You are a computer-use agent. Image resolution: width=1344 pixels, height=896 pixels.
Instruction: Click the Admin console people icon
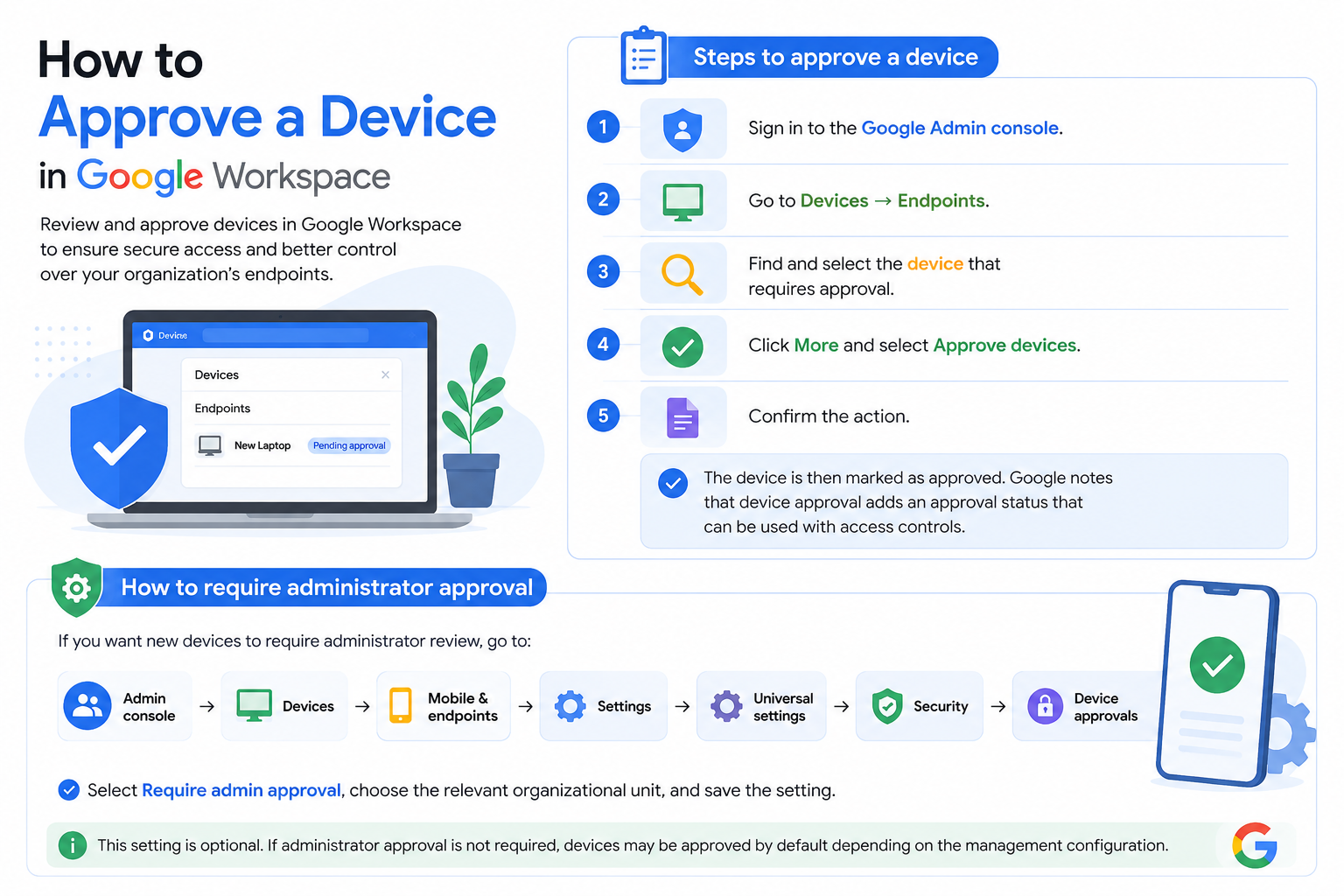tap(87, 706)
